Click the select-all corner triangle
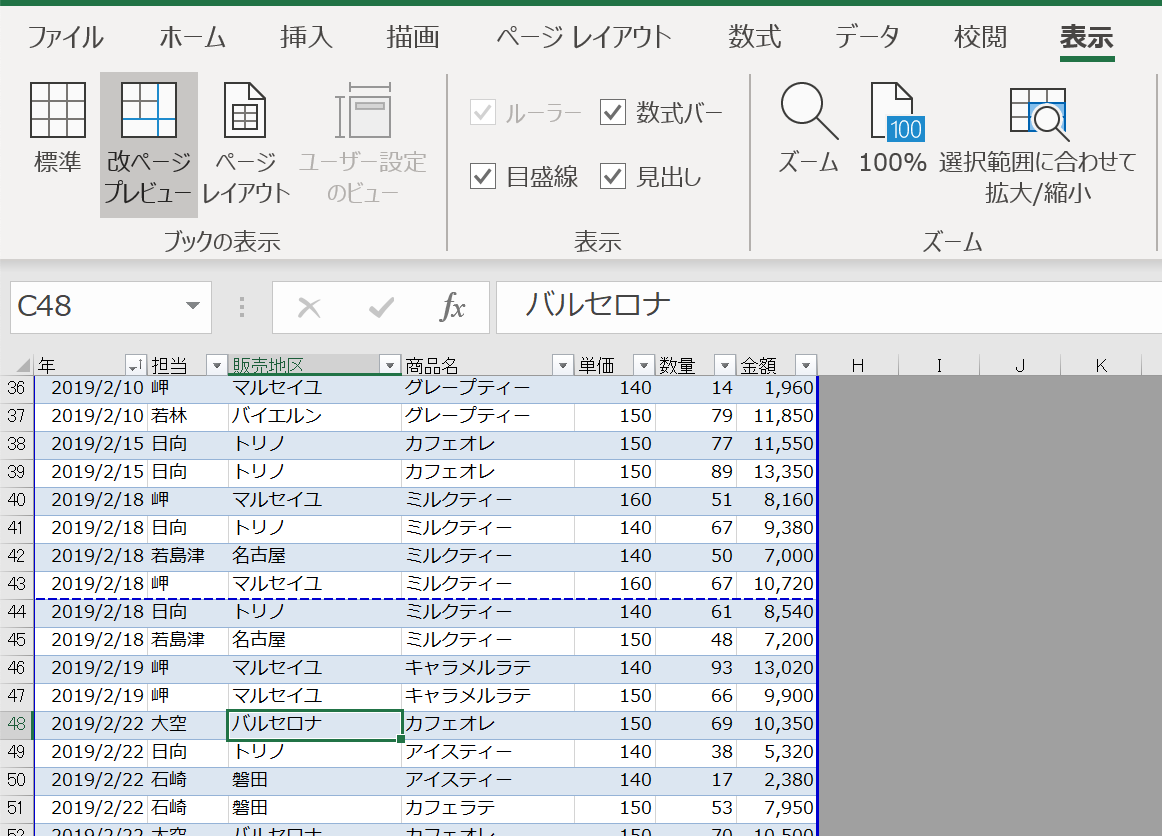Image resolution: width=1162 pixels, height=836 pixels. [23, 365]
